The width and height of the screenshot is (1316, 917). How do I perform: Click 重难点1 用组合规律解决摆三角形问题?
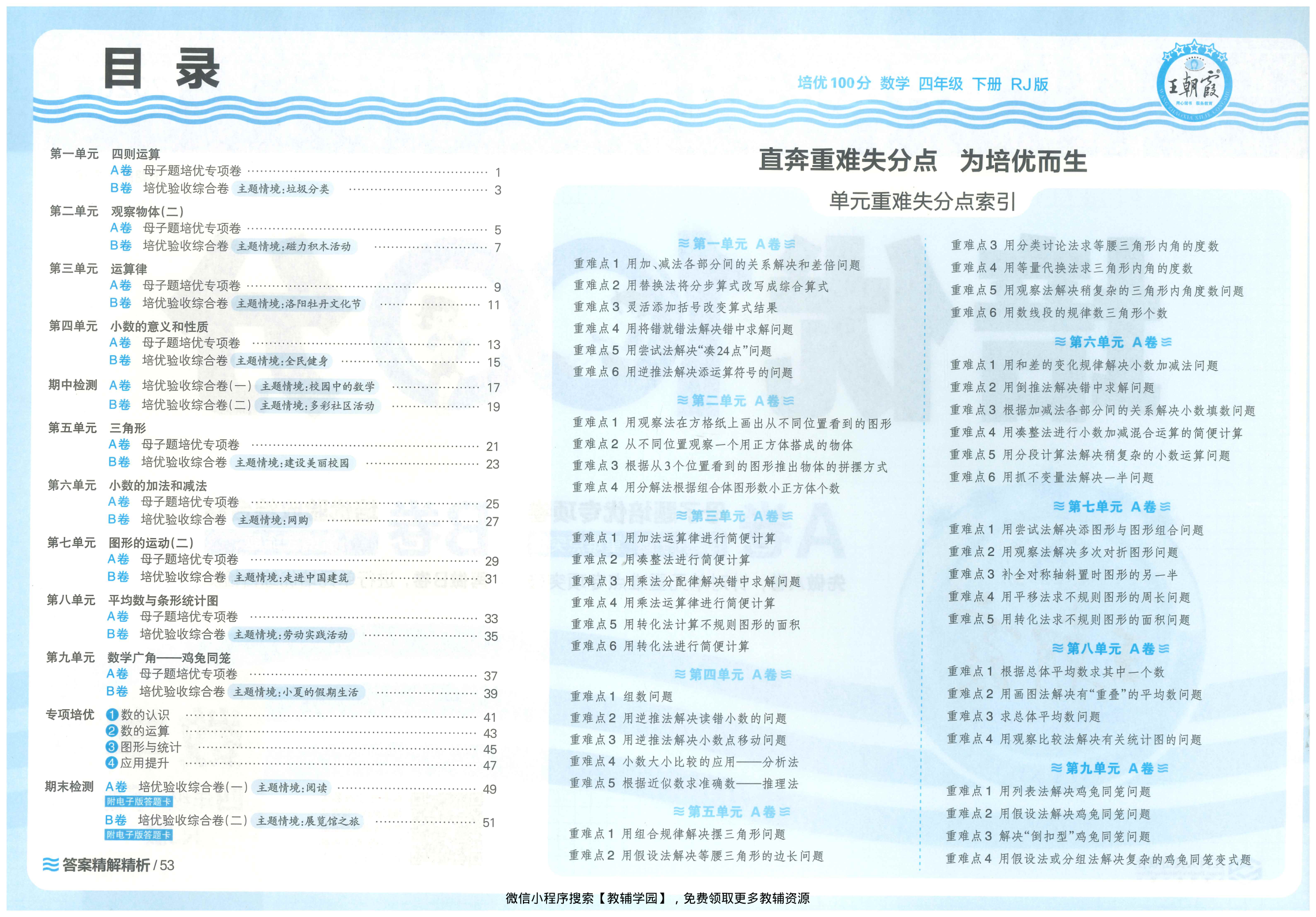(677, 834)
